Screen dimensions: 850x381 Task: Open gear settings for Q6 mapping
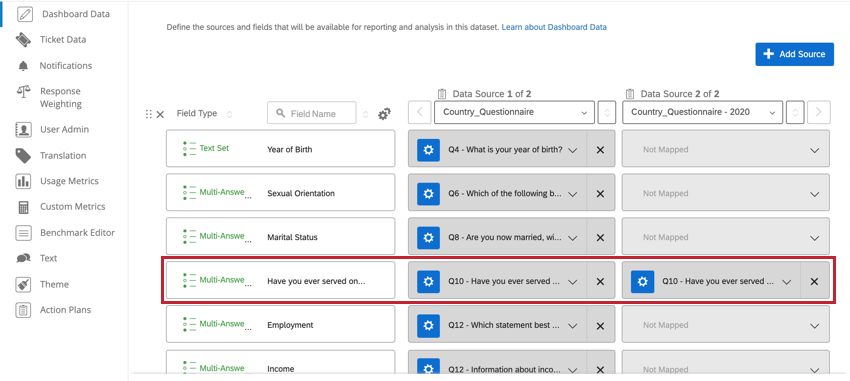pyautogui.click(x=428, y=193)
